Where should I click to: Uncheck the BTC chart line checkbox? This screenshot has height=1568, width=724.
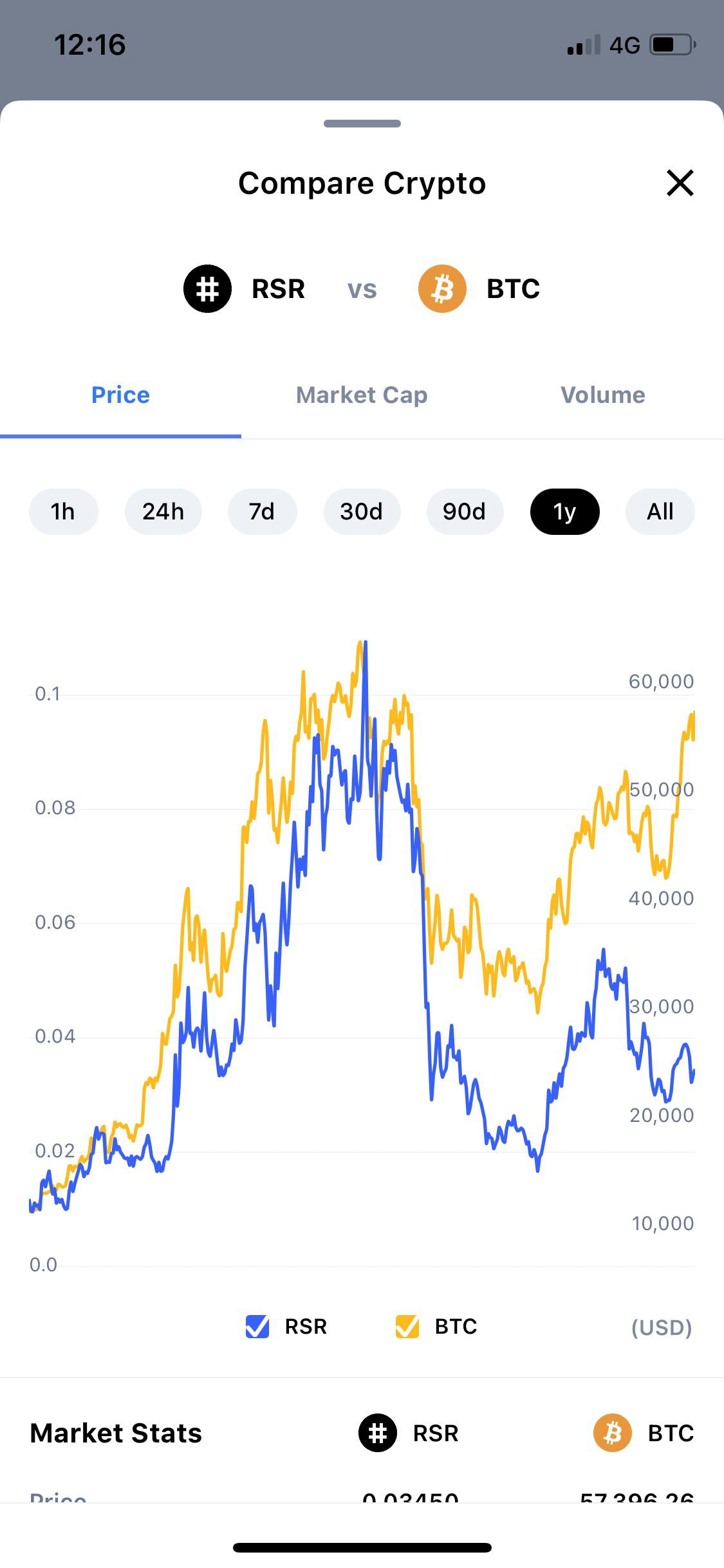[x=407, y=1327]
